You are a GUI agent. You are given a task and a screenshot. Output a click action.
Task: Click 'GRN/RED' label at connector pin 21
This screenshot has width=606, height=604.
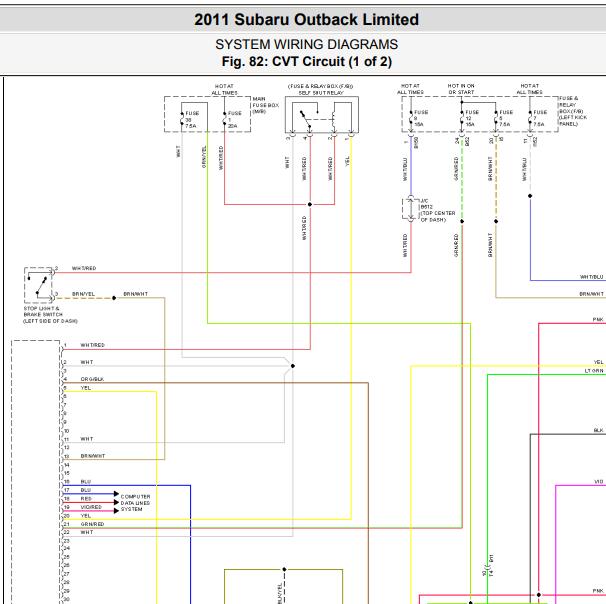click(92, 524)
